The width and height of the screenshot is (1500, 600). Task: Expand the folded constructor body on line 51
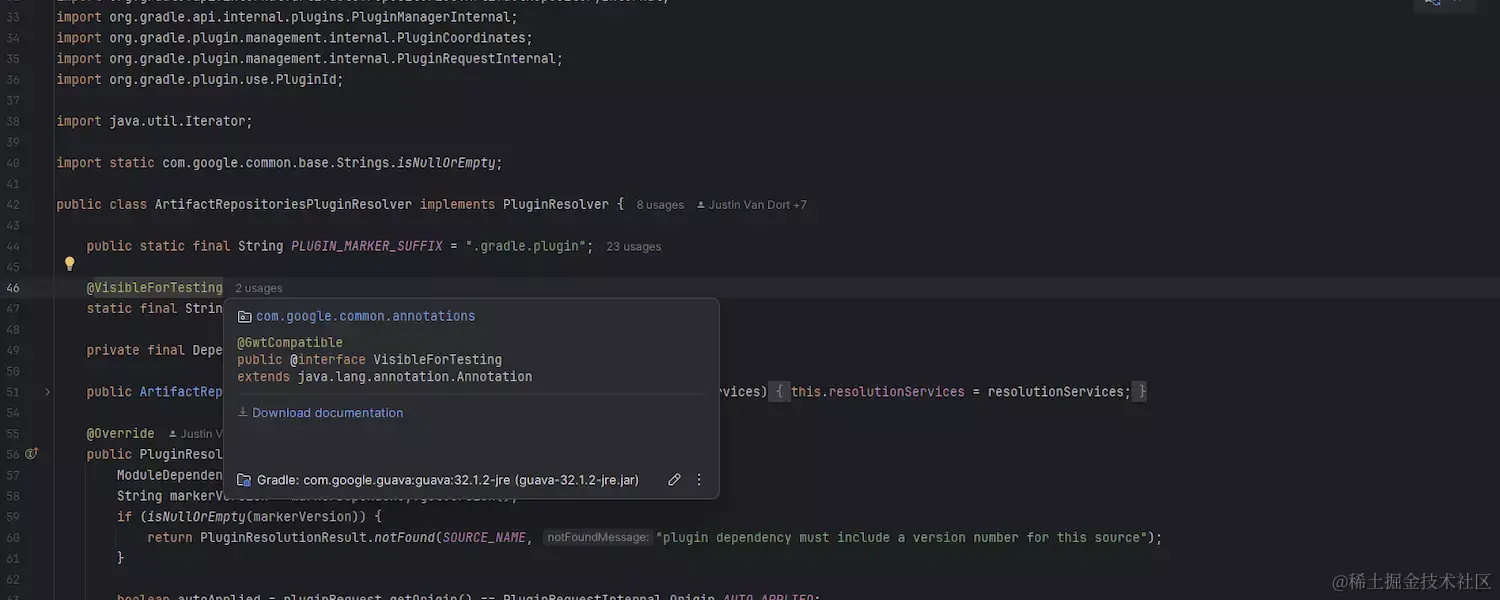pyautogui.click(x=960, y=391)
